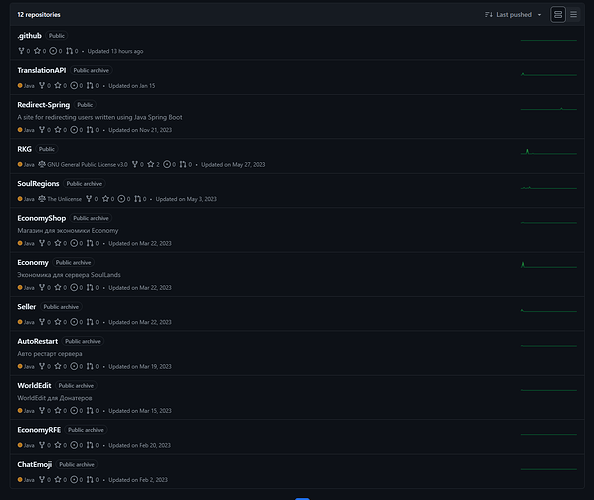Click the star icon on the Economy repository
Screen dimensions: 594x500
tap(58, 288)
